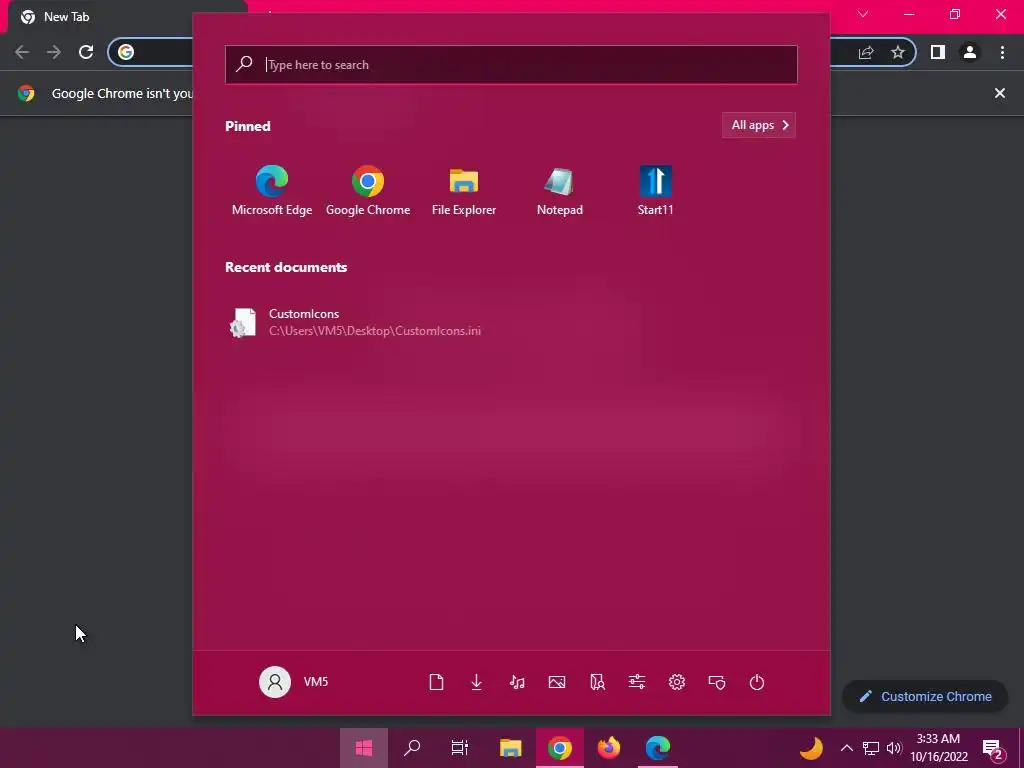Screen dimensions: 1024x768
Task: Open Chrome profile avatar menu
Action: click(970, 52)
